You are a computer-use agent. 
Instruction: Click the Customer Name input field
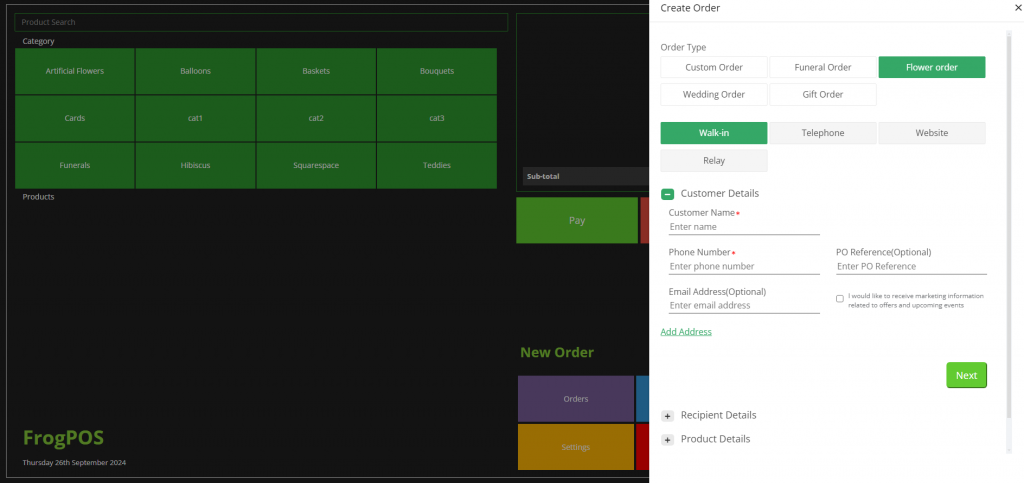click(x=744, y=227)
